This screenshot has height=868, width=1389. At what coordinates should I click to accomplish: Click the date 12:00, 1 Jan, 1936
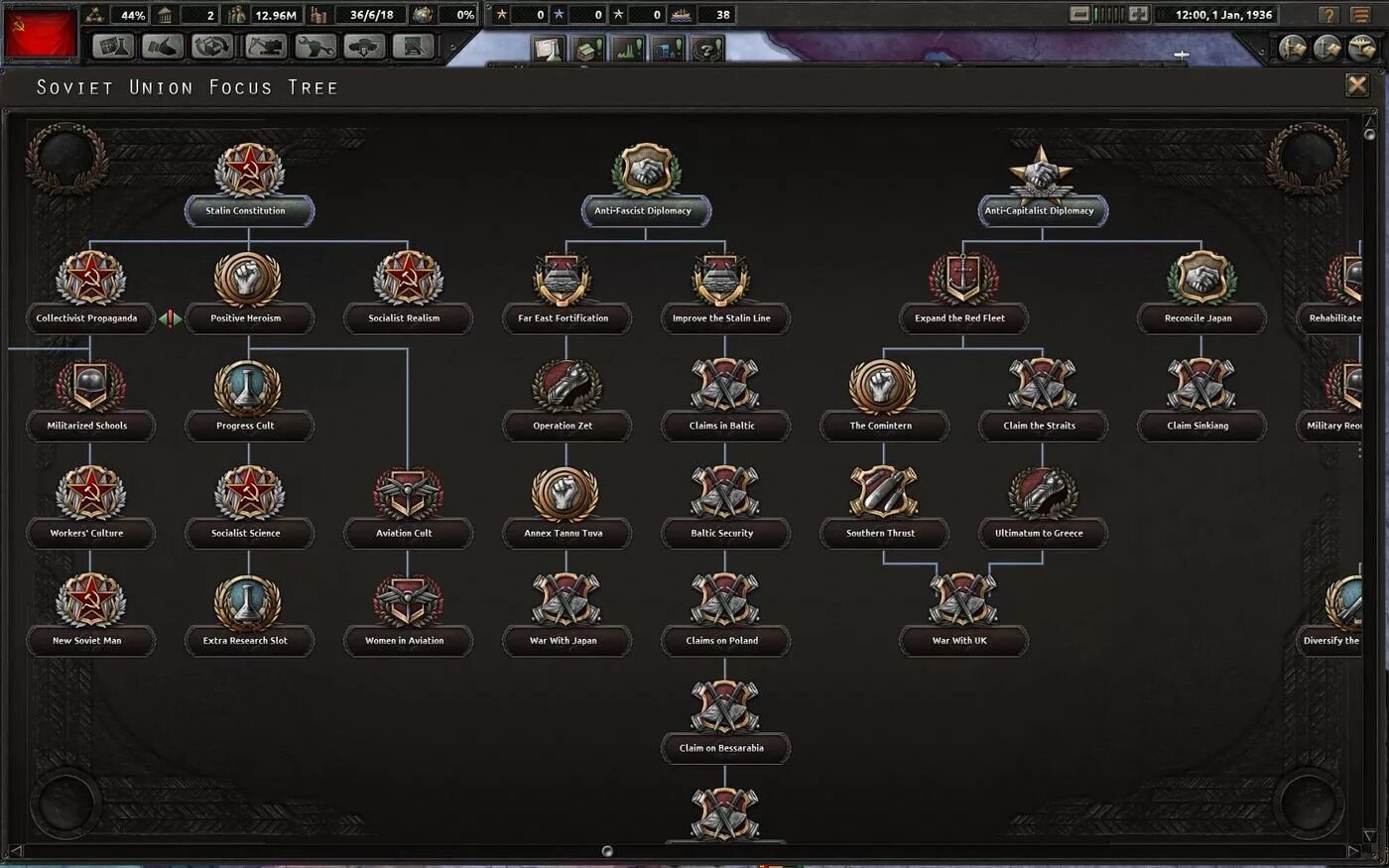[x=1223, y=15]
